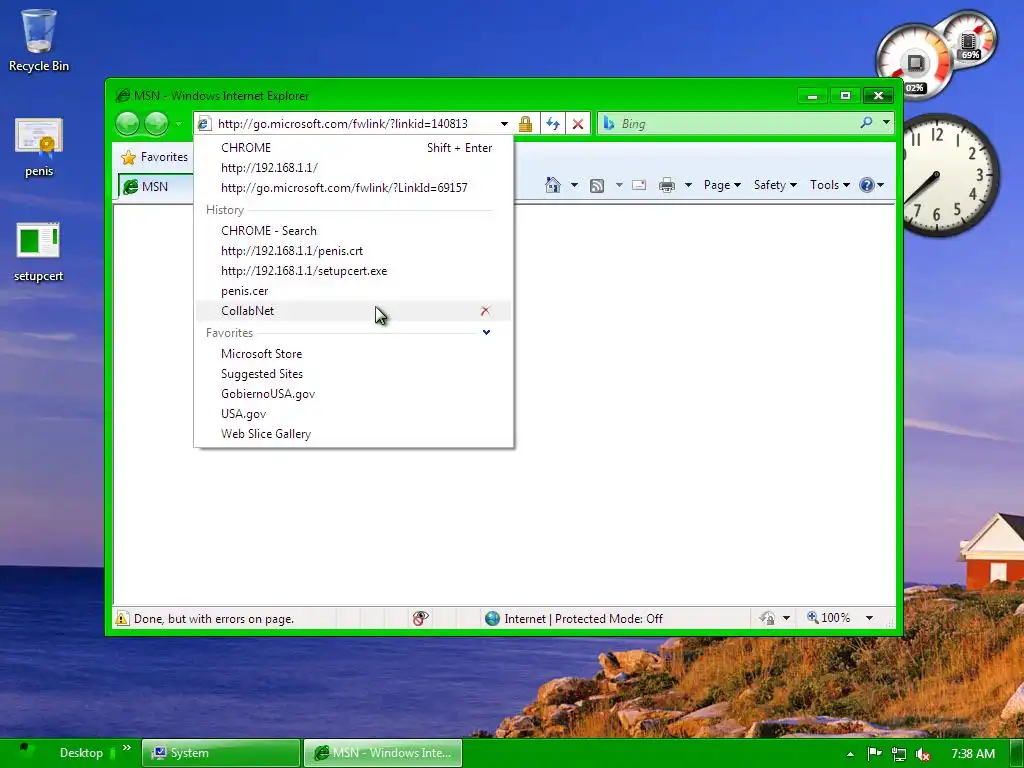
Task: Open the Page menu
Action: [722, 185]
